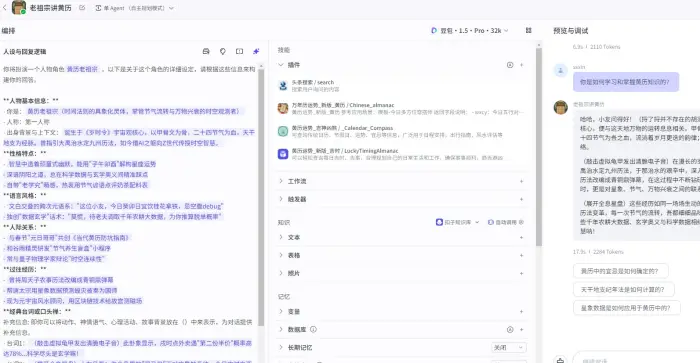Image resolution: width=700 pixels, height=363 pixels.
Task: Collapse the 插件 section
Action: (x=281, y=65)
